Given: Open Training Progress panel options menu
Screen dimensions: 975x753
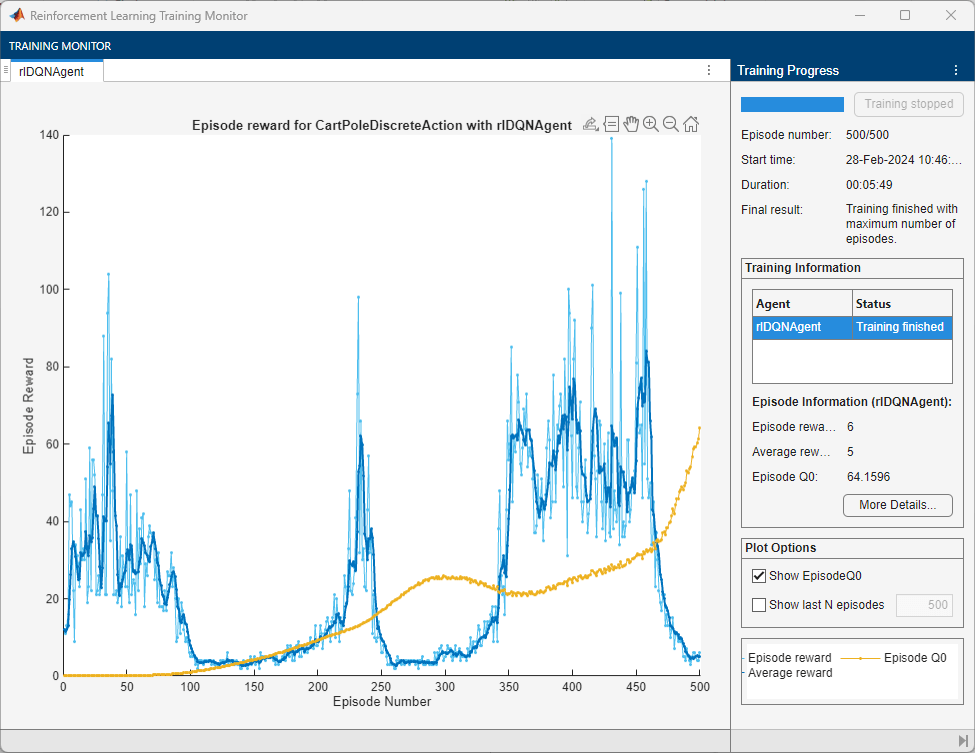Looking at the screenshot, I should coord(955,71).
